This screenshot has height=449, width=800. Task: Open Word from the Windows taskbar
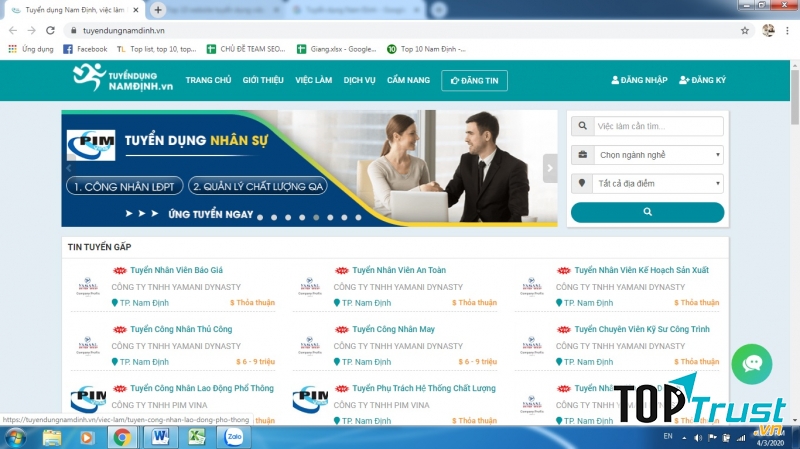point(160,437)
